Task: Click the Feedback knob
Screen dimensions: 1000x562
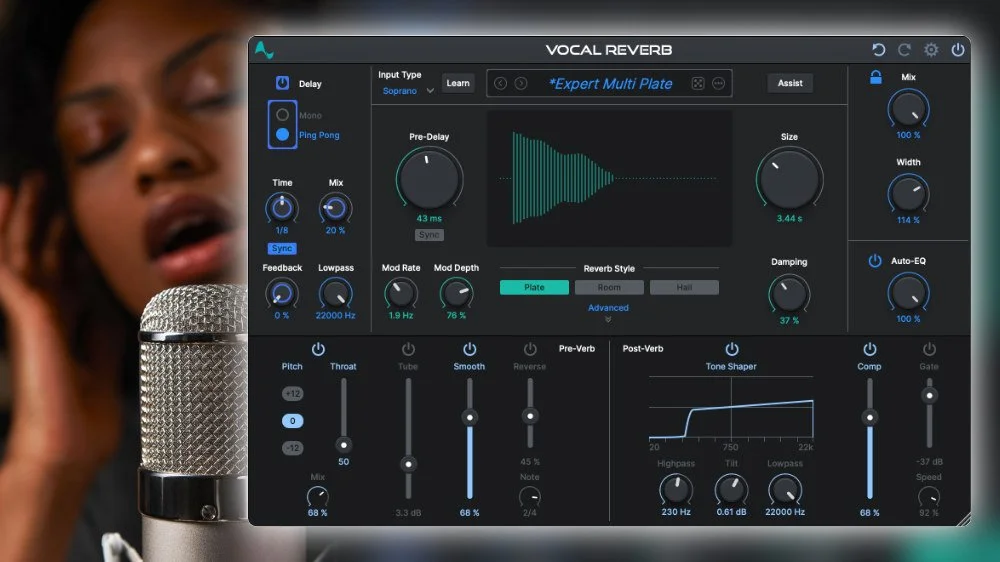Action: point(282,293)
